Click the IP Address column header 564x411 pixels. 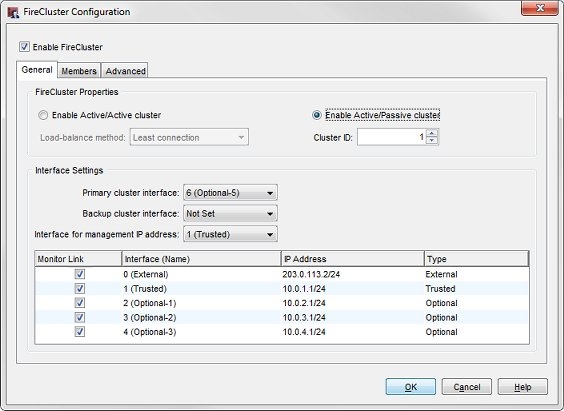(352, 259)
